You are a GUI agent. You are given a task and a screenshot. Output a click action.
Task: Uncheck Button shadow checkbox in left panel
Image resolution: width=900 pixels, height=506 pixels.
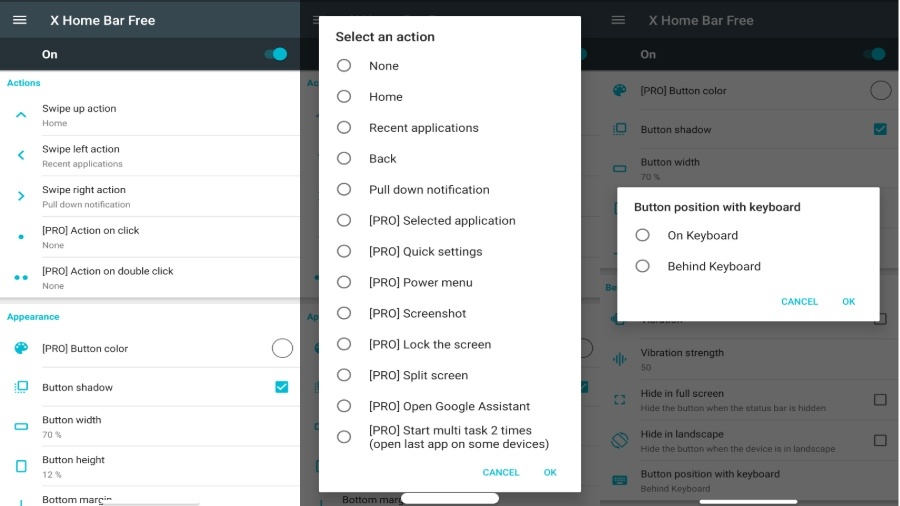(282, 387)
